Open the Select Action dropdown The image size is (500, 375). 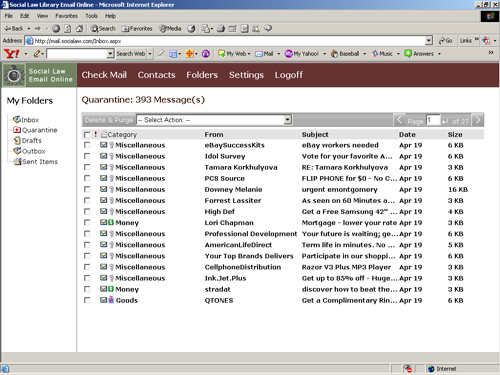pyautogui.click(x=214, y=120)
